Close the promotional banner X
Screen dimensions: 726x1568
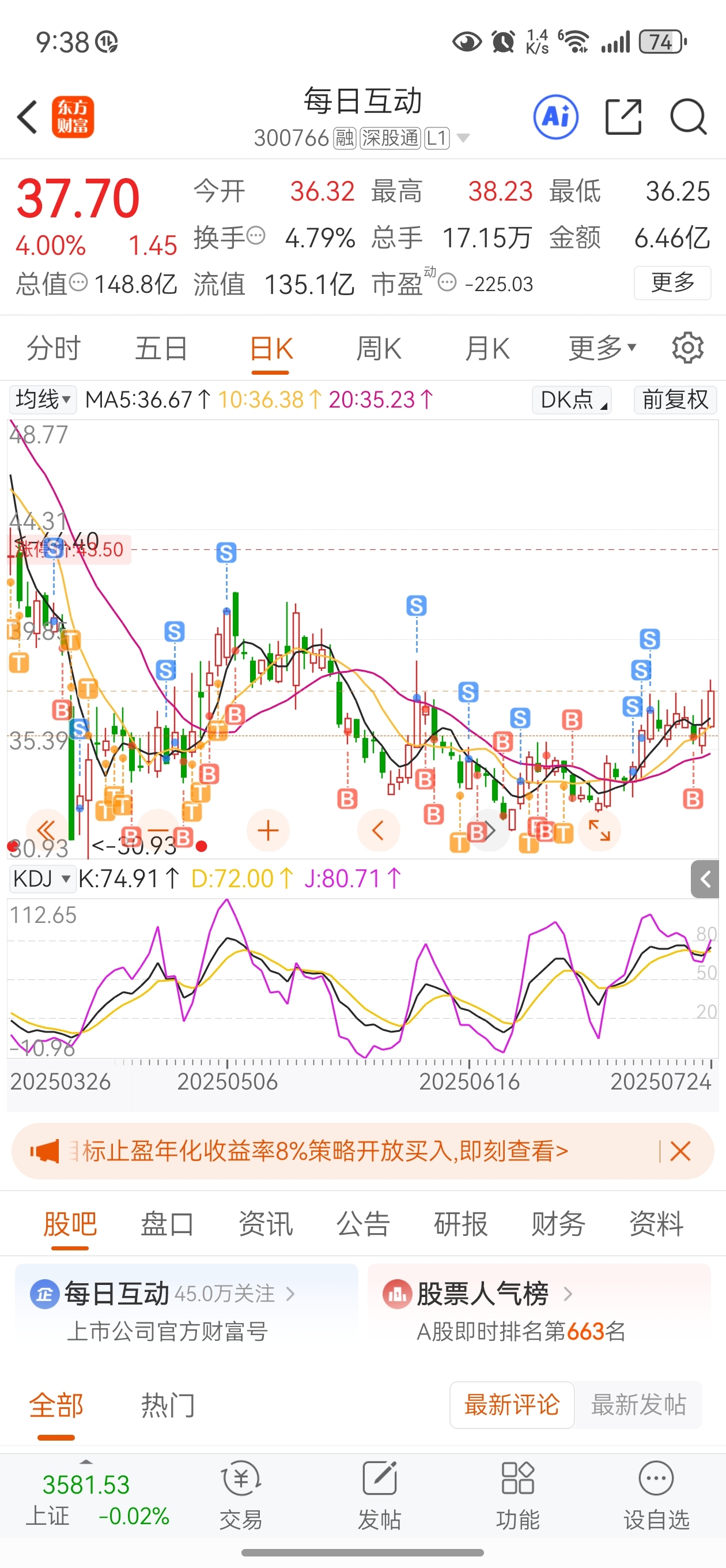[680, 1151]
